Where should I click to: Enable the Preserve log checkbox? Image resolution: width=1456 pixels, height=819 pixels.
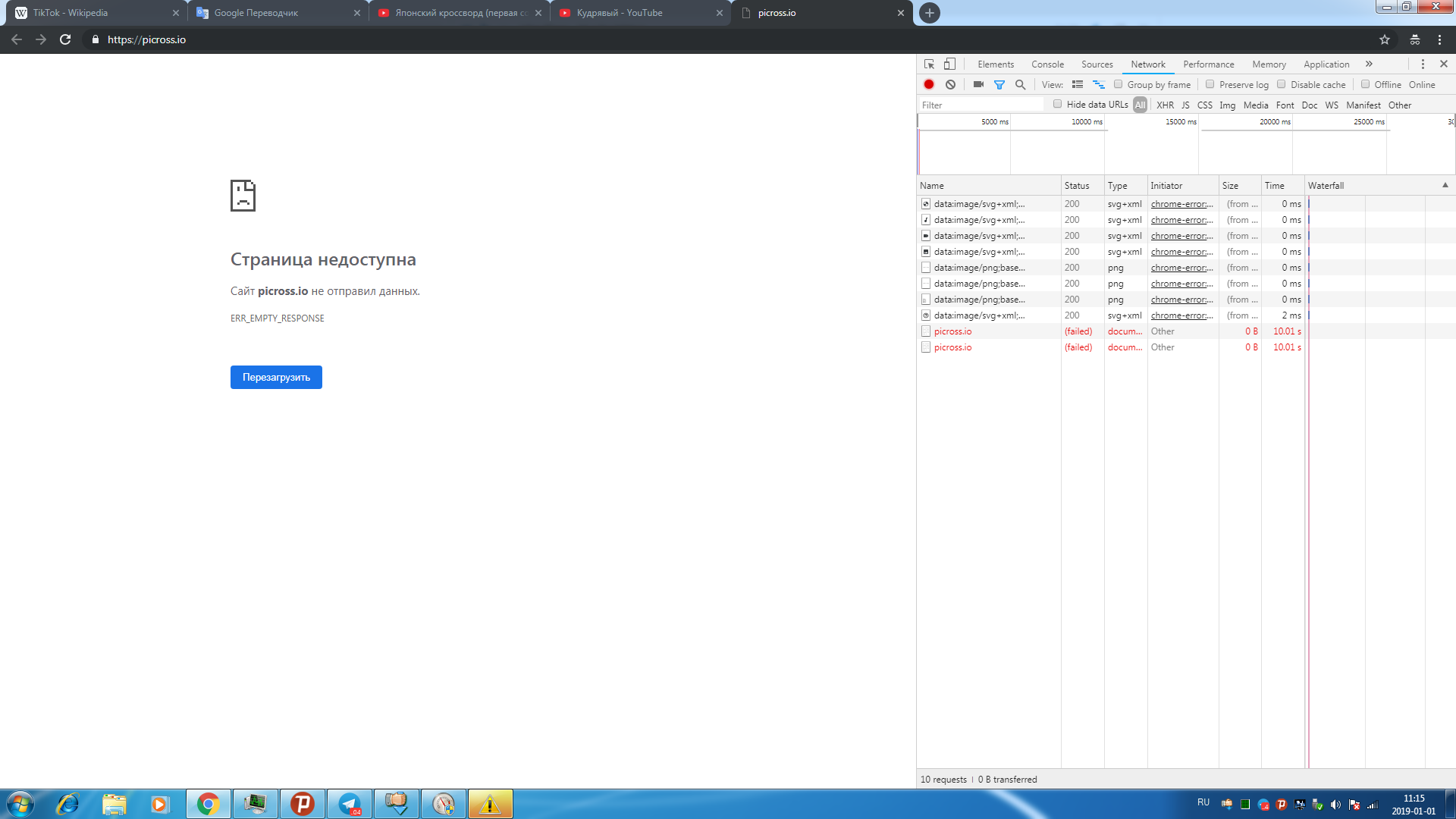(x=1210, y=84)
